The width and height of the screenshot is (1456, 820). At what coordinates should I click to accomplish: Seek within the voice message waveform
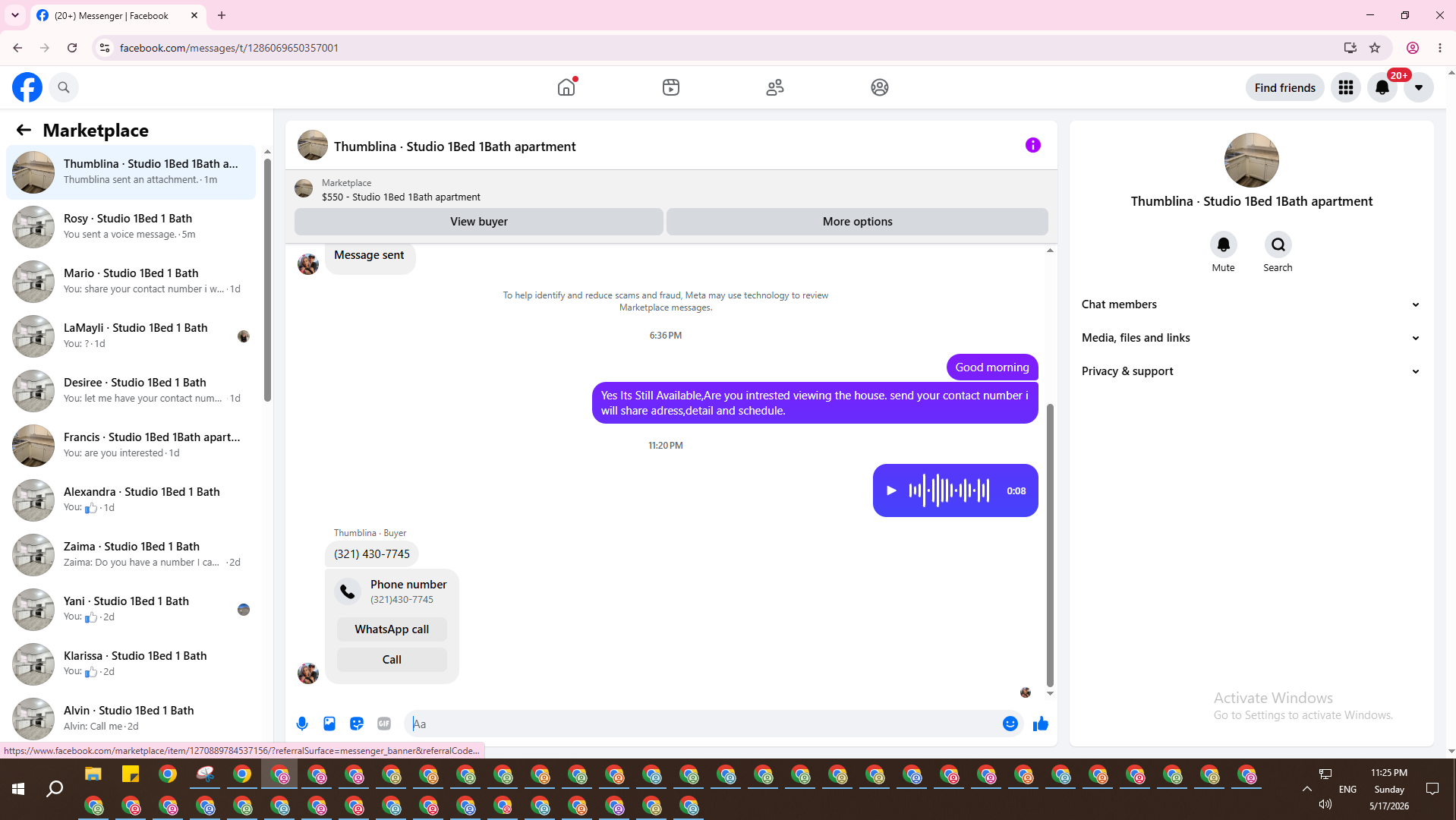[950, 490]
